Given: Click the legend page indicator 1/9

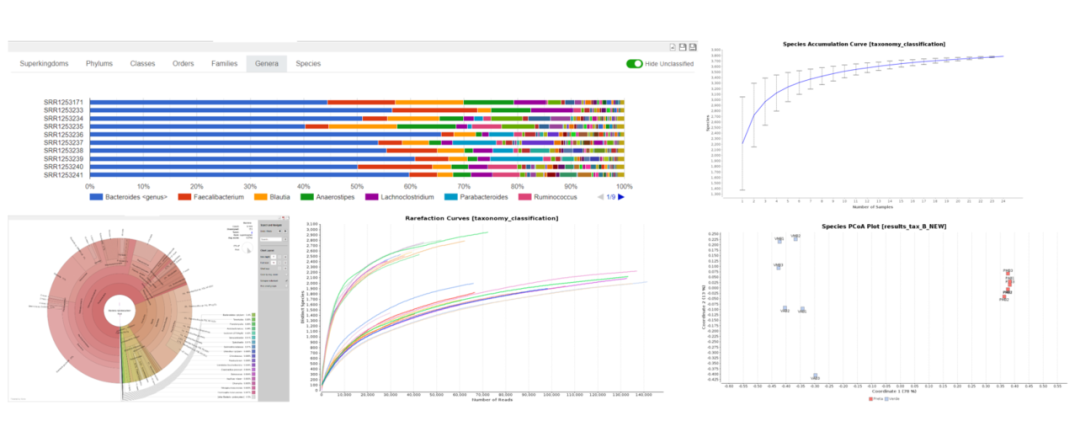Looking at the screenshot, I should click(611, 197).
